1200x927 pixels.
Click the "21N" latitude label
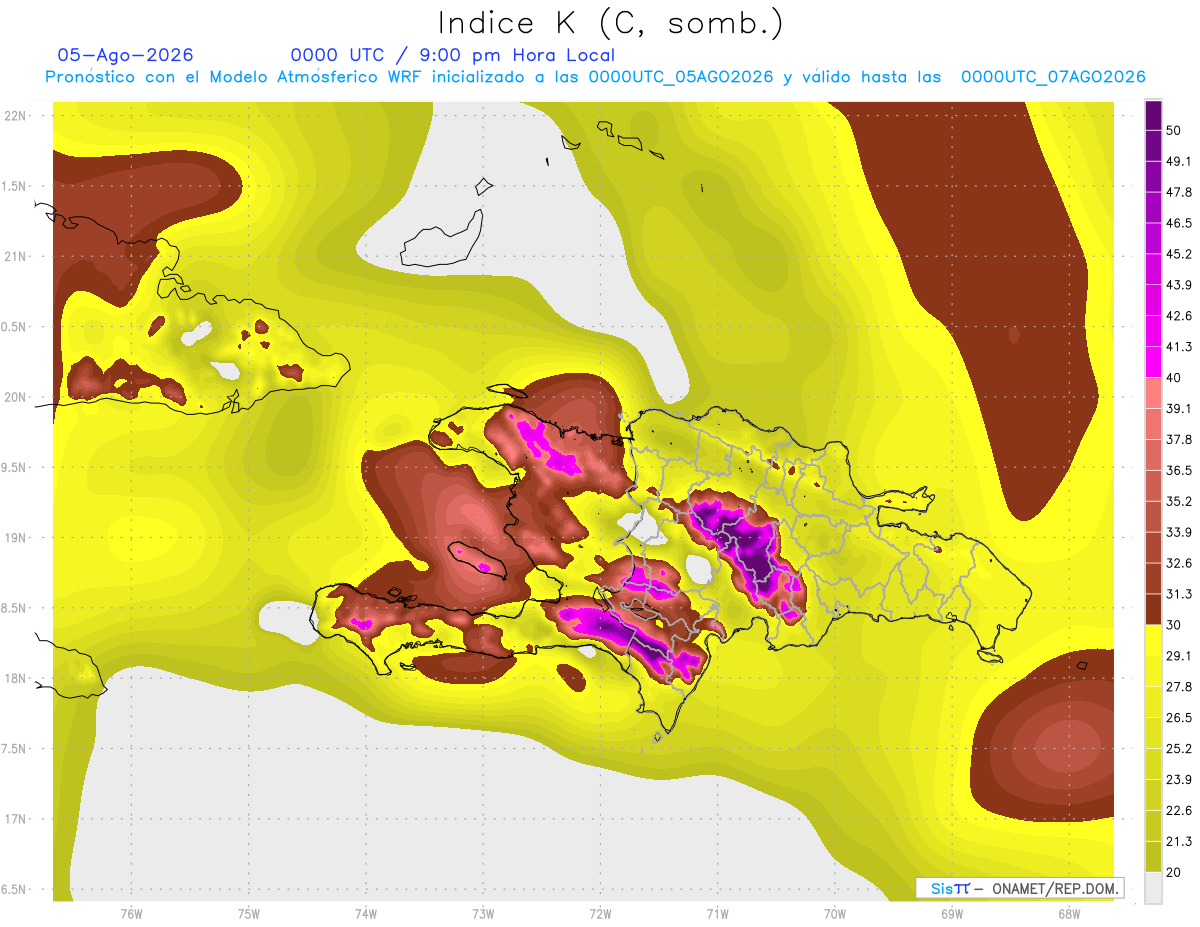point(15,256)
